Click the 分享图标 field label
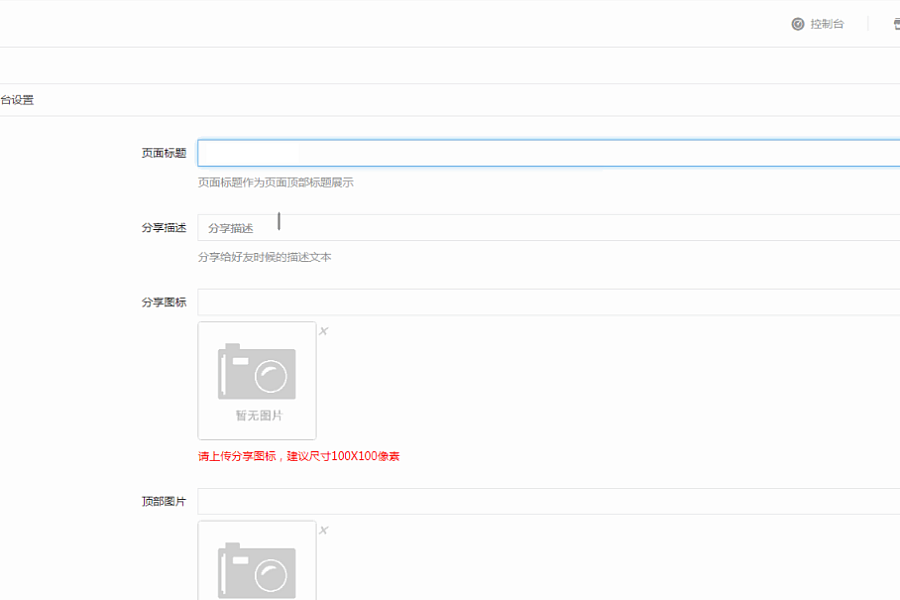900x600 pixels. [x=164, y=302]
